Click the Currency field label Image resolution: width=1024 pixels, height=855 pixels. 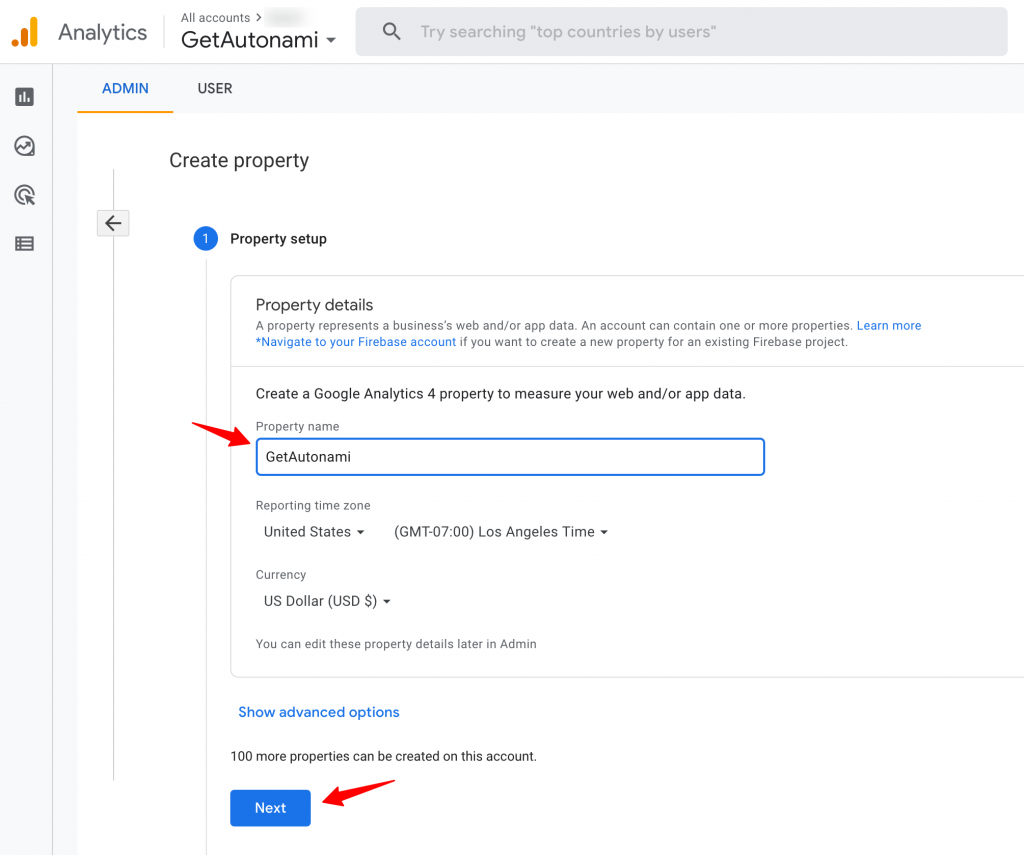[x=281, y=575]
